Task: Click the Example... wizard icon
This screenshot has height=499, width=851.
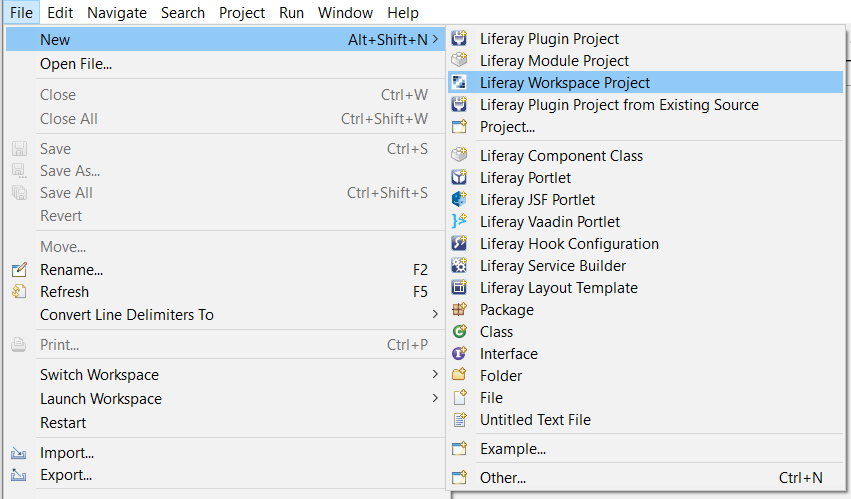Action: (459, 449)
